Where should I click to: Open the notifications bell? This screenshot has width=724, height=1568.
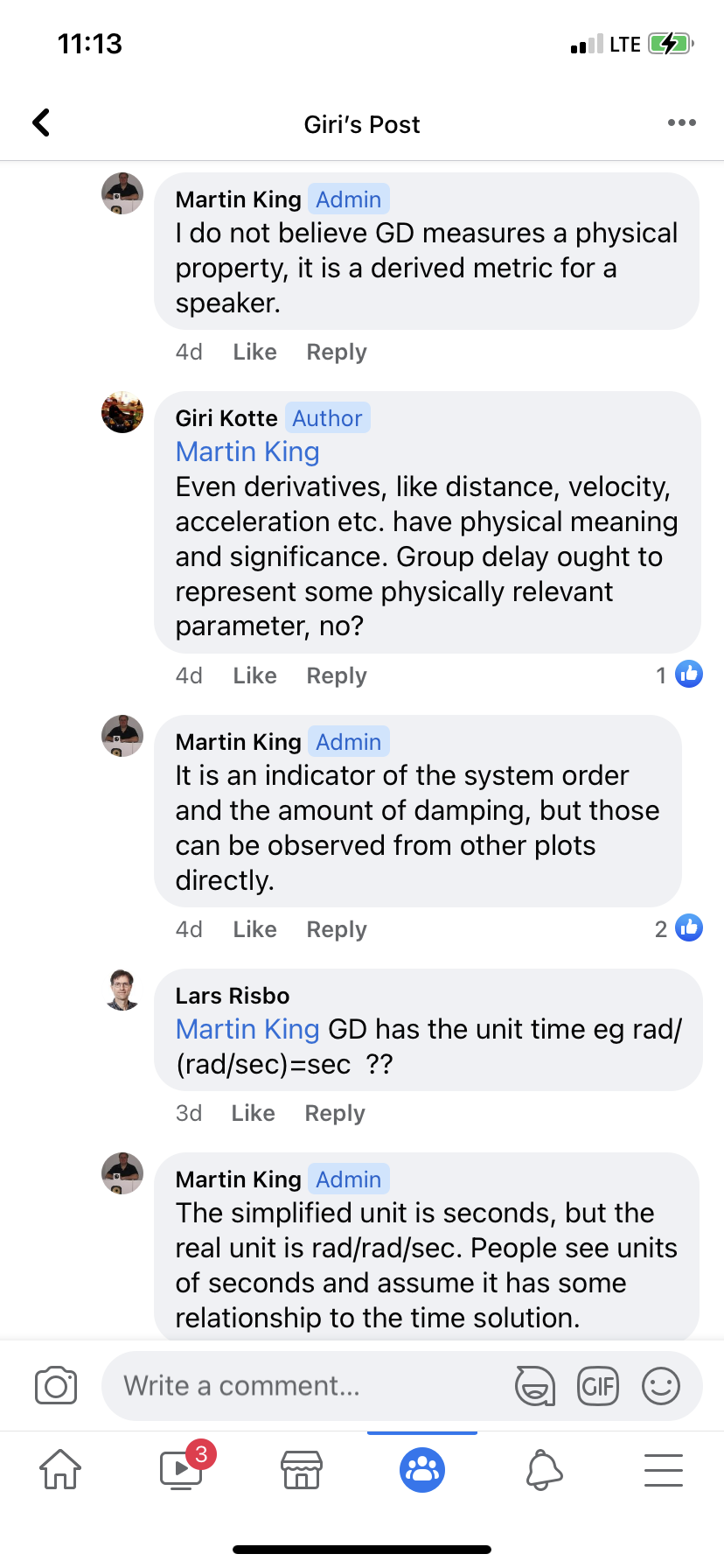click(x=543, y=1469)
